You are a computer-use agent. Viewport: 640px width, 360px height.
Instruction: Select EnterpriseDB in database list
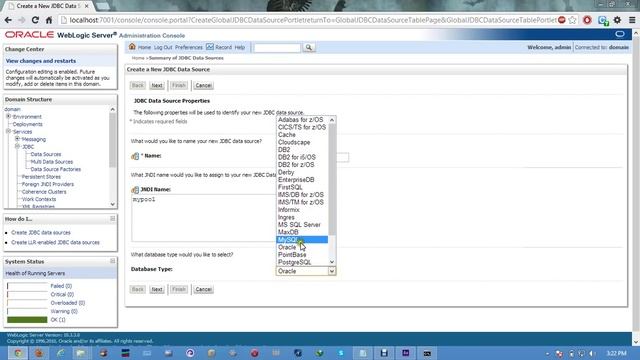point(302,180)
